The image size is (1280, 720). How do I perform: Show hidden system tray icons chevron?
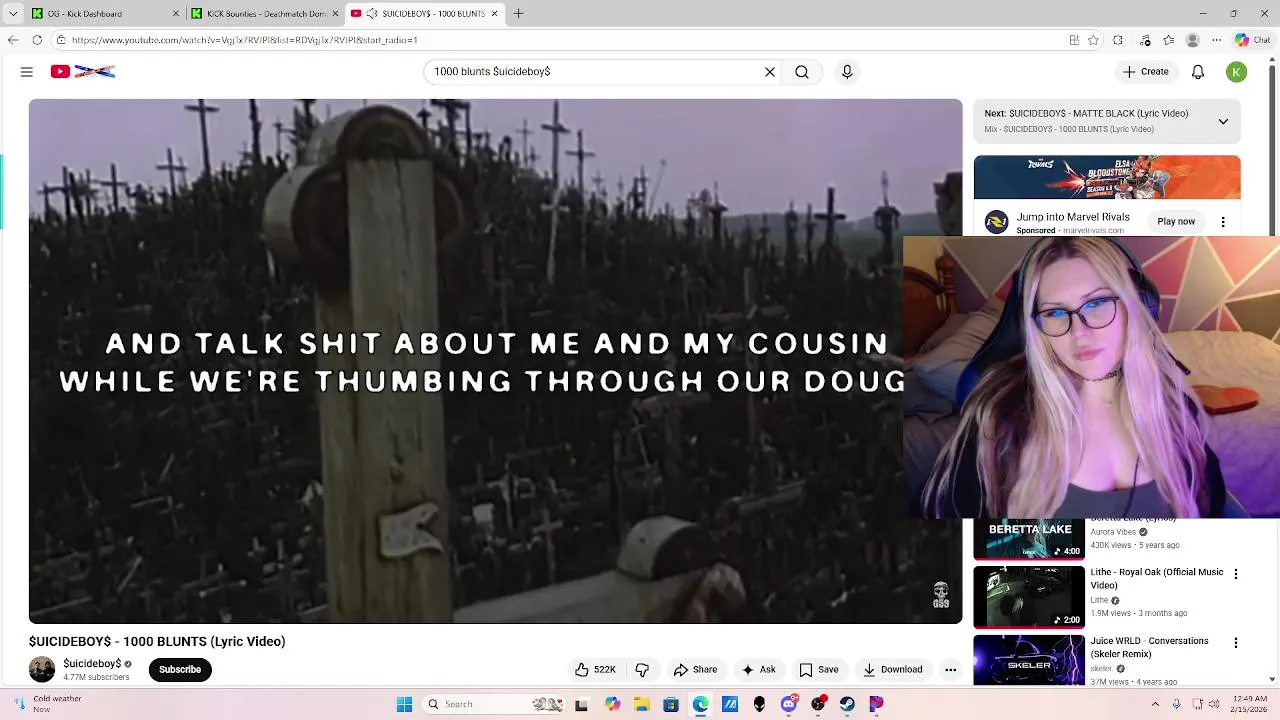click(x=1155, y=704)
